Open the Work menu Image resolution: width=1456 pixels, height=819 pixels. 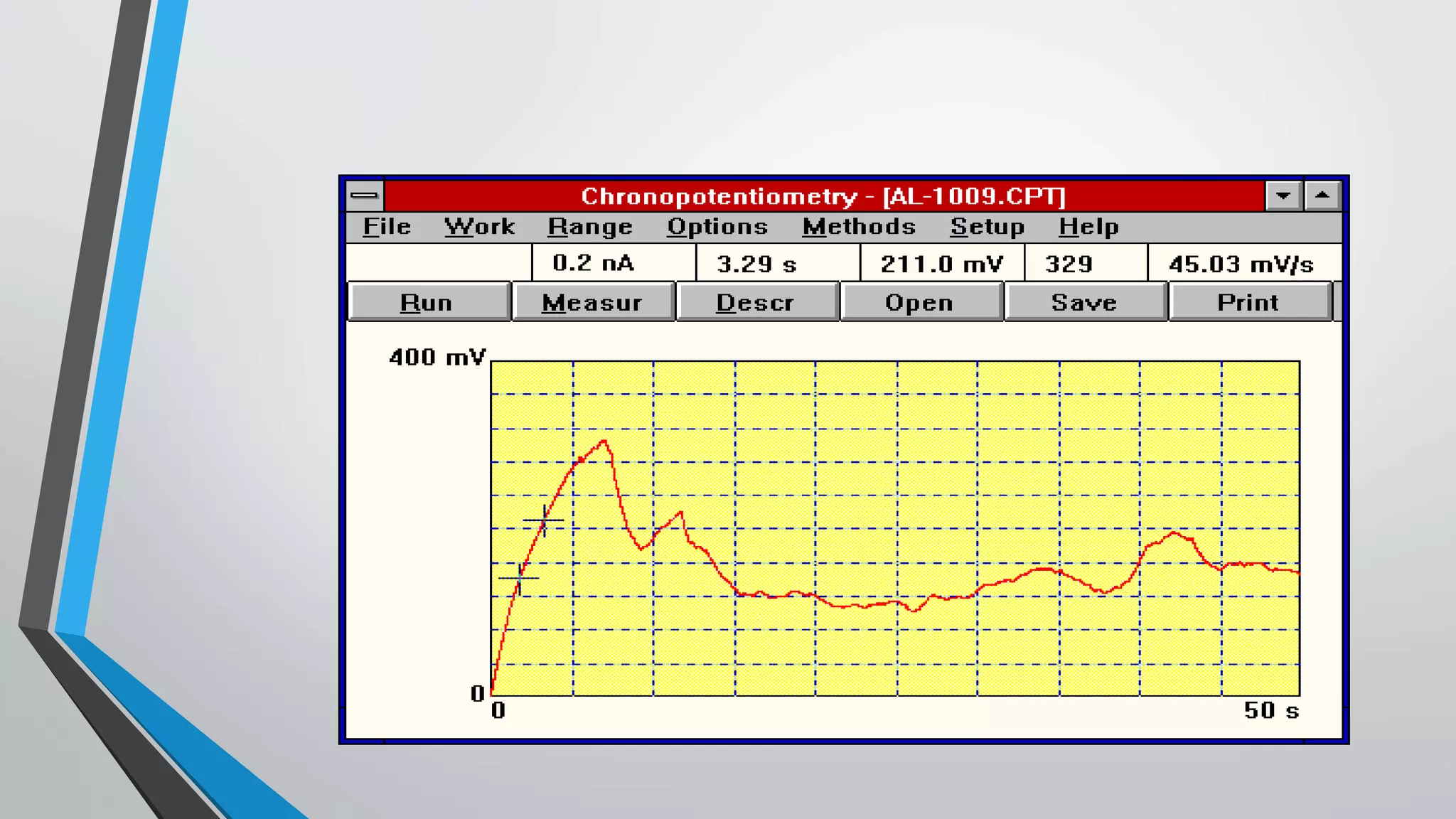(x=479, y=227)
